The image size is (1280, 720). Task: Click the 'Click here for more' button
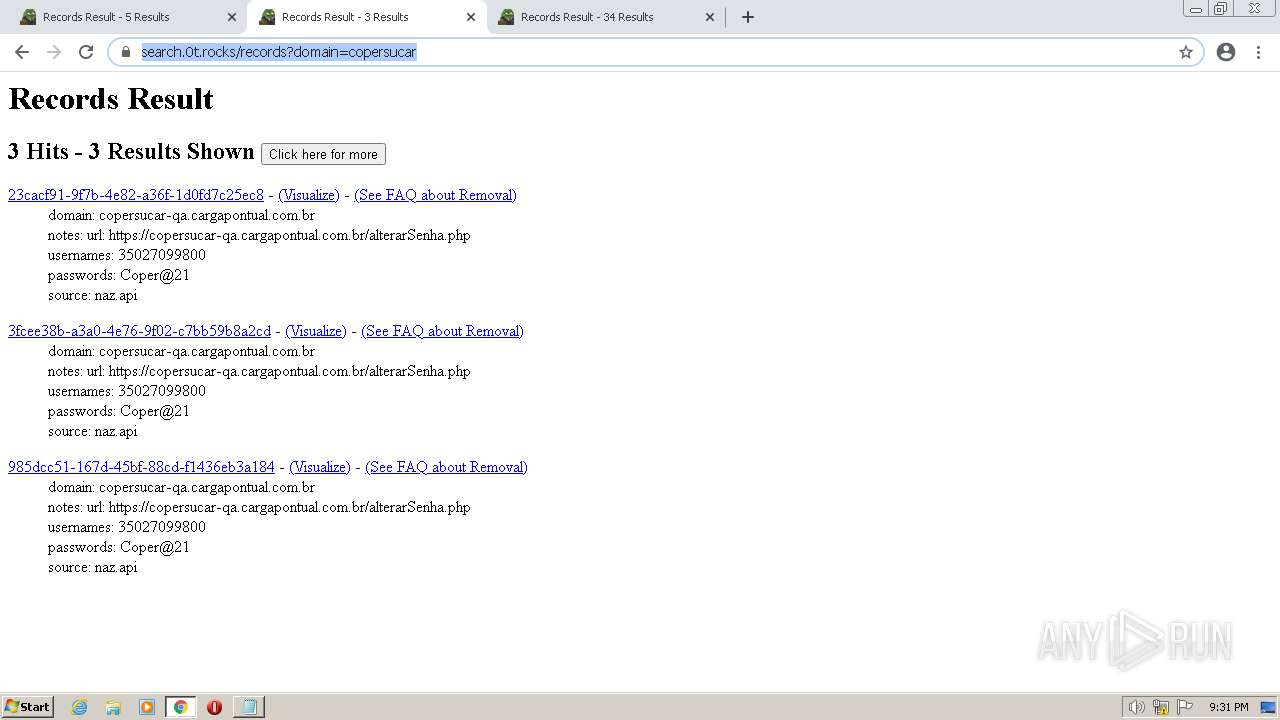click(x=323, y=154)
